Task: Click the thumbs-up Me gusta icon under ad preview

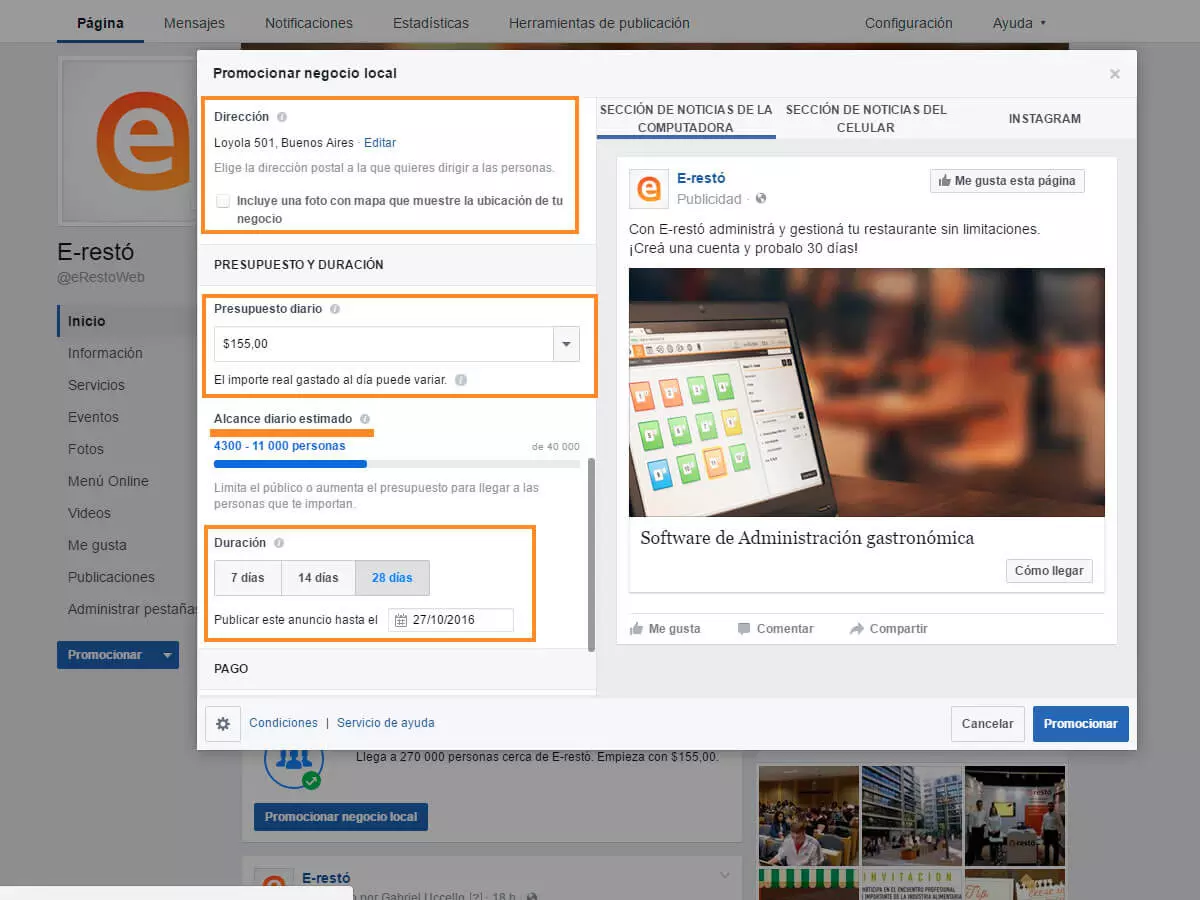Action: point(636,629)
